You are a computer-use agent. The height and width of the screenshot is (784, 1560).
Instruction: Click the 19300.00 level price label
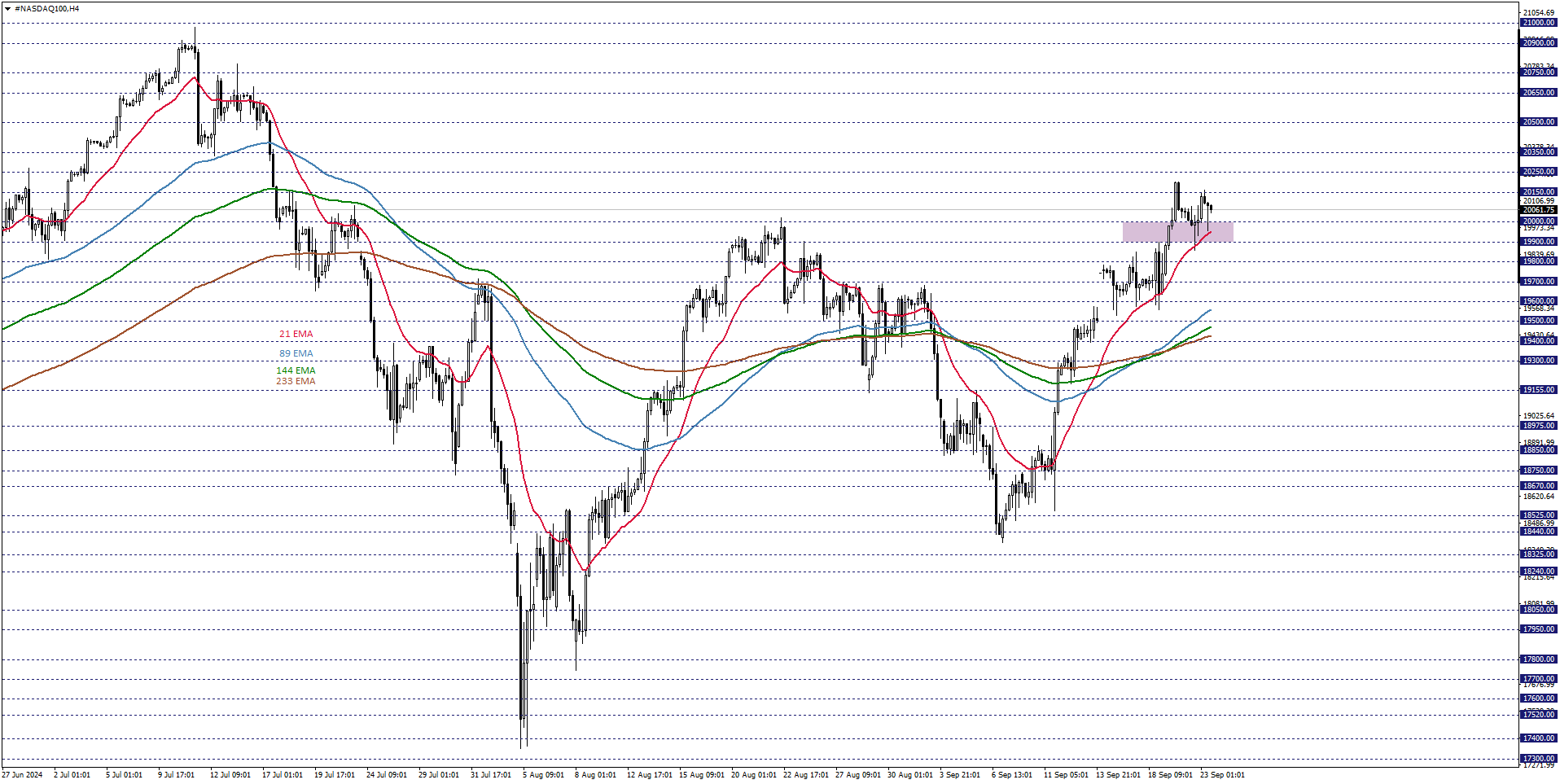[1539, 361]
